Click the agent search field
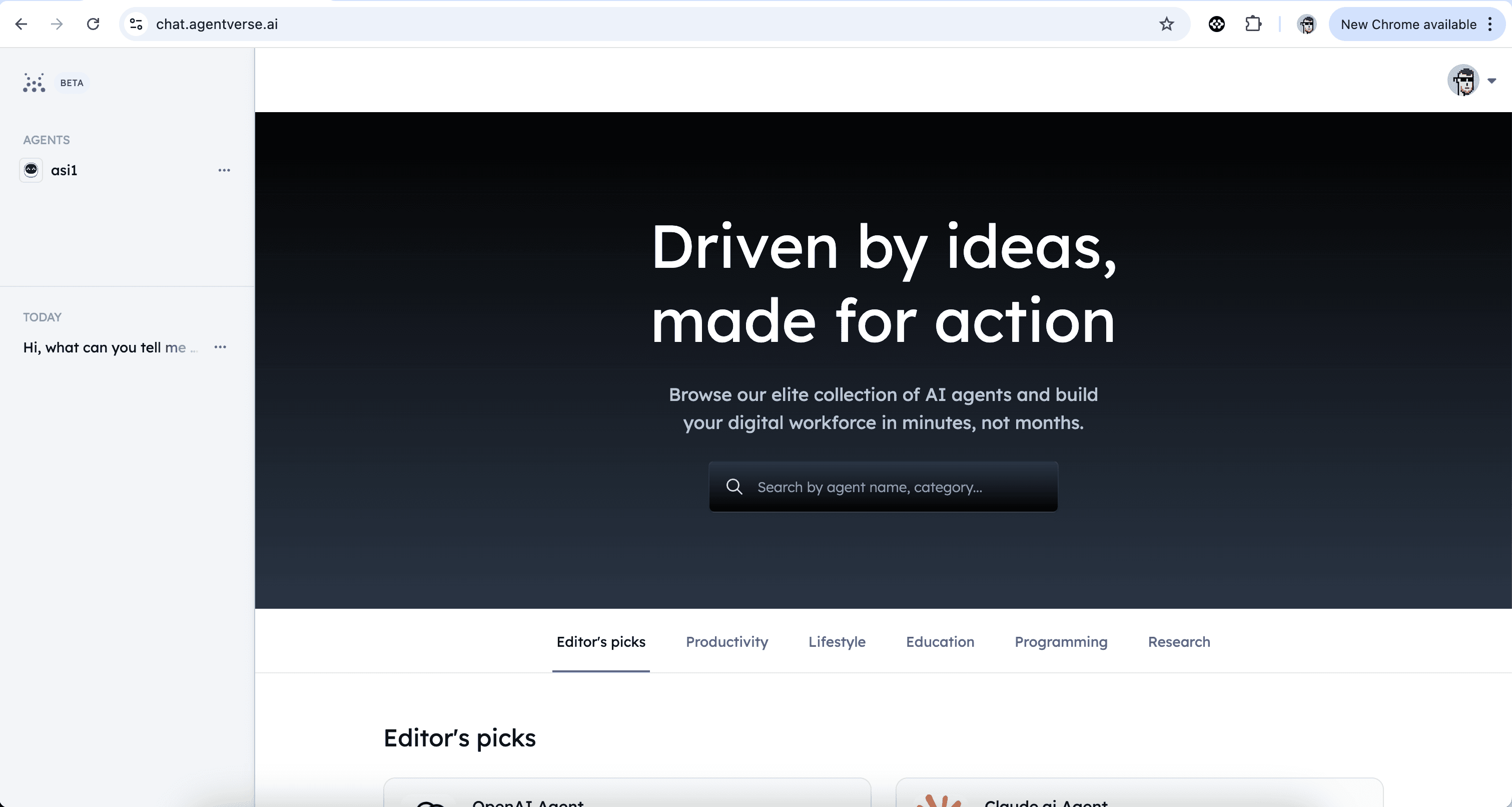The width and height of the screenshot is (1512, 807). tap(884, 487)
